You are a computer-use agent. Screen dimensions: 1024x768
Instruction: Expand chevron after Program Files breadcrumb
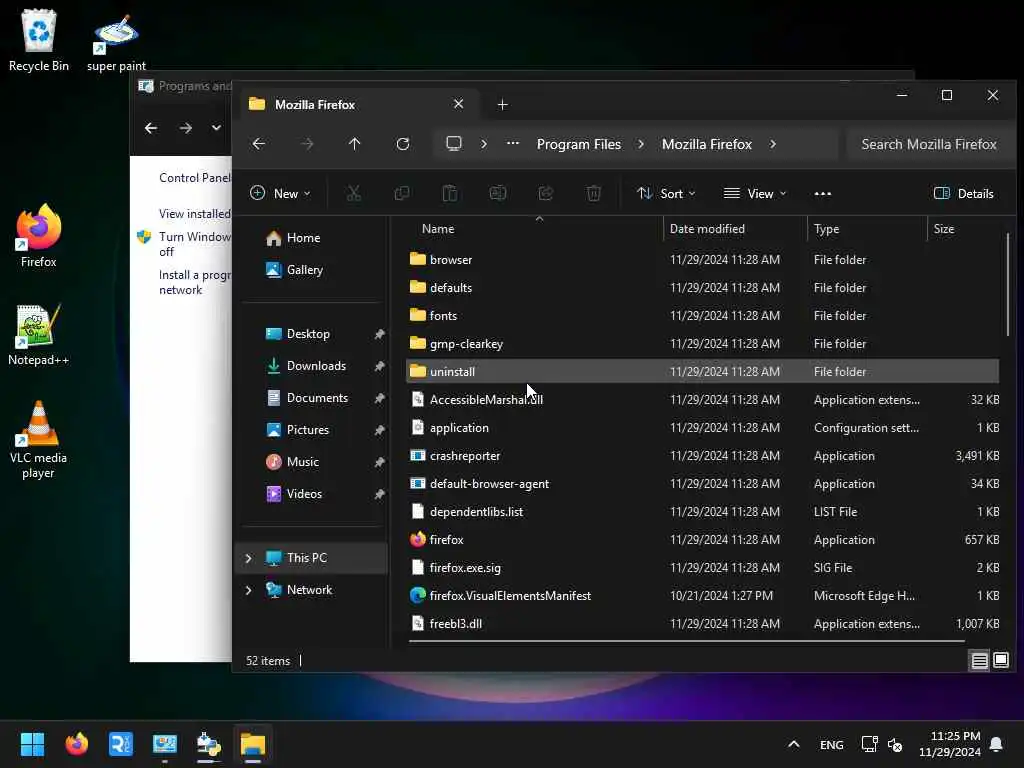point(641,144)
